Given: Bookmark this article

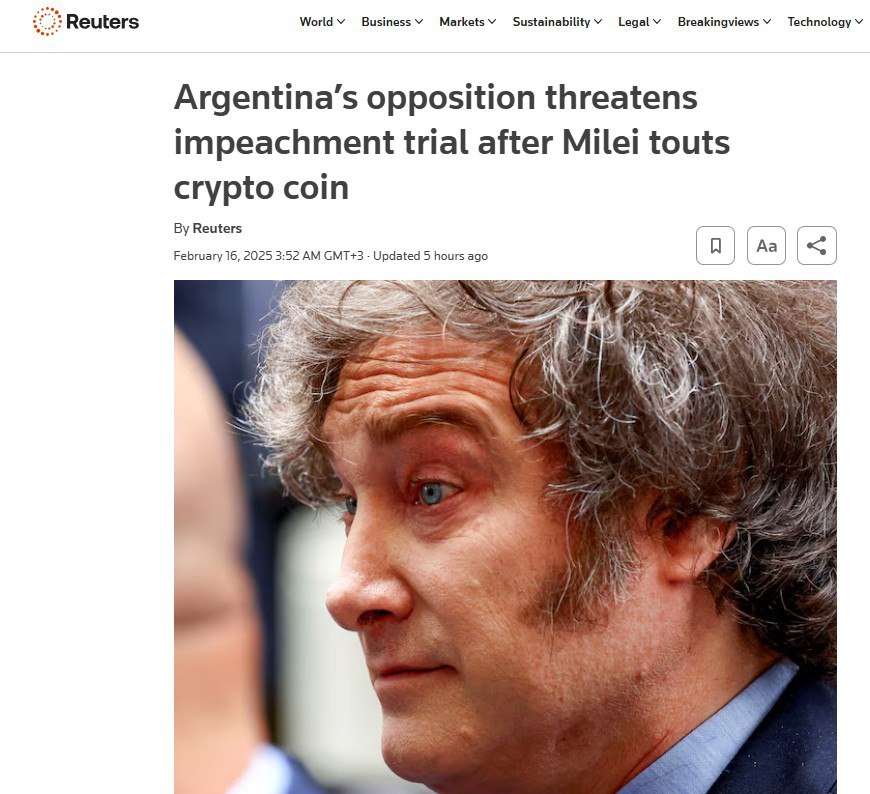Looking at the screenshot, I should pyautogui.click(x=715, y=245).
